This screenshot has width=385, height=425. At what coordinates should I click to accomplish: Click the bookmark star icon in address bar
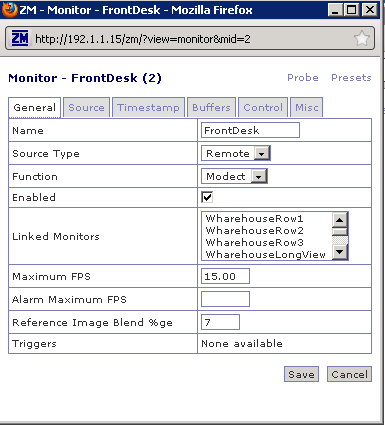(361, 39)
